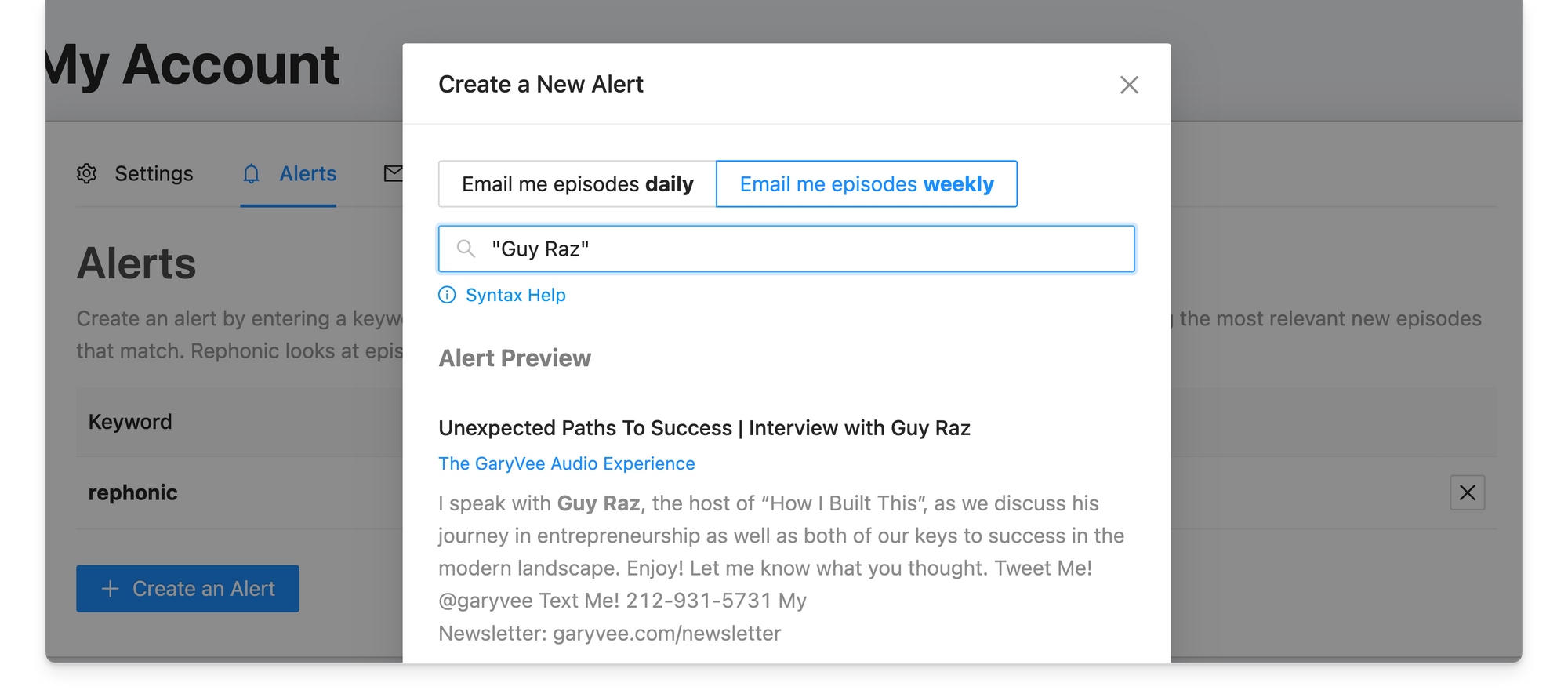Screen dimensions: 1568x690
Task: Click the info icon beside Syntax Help
Action: (447, 295)
